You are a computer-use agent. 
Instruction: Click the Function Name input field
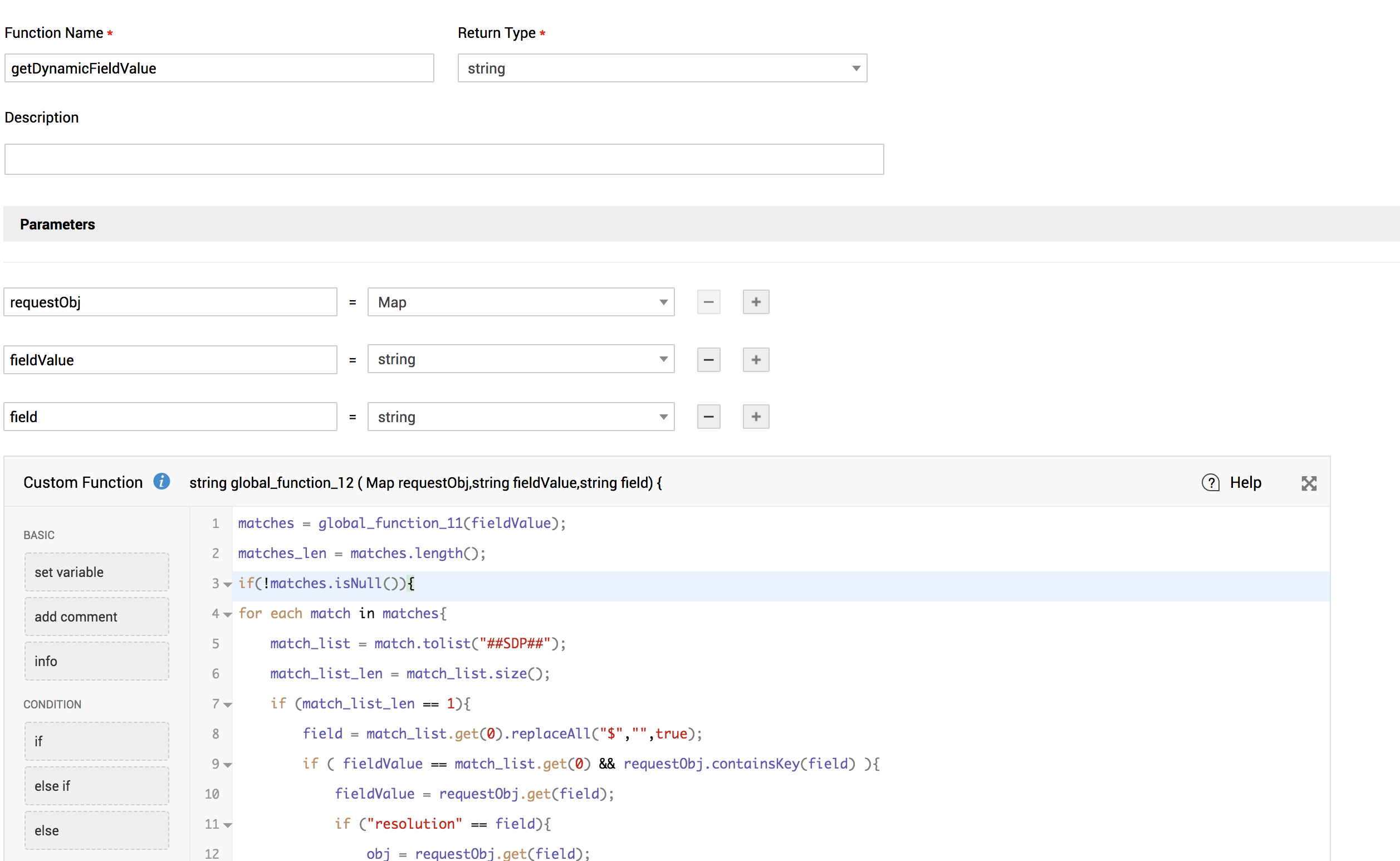219,69
